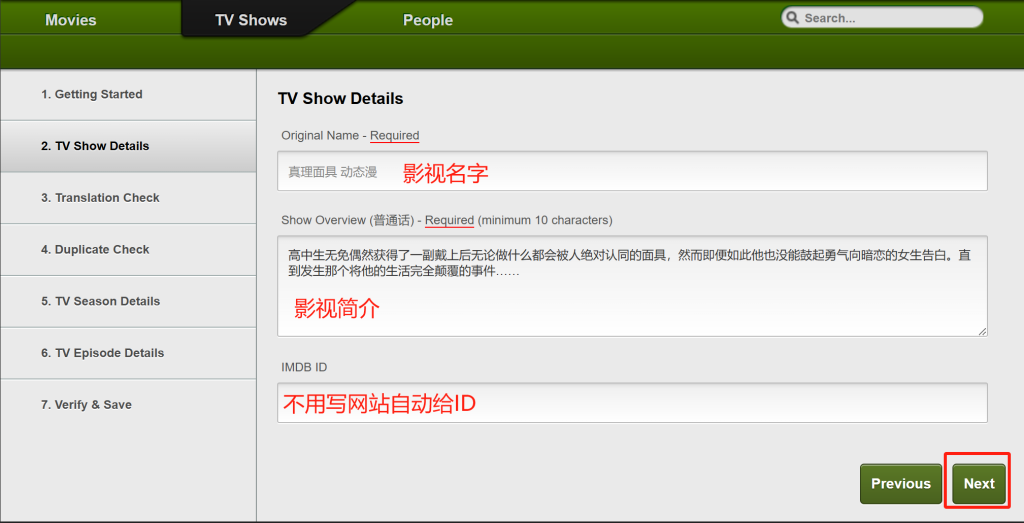Click the Required label beside Original Name
1024x523 pixels.
tap(395, 136)
